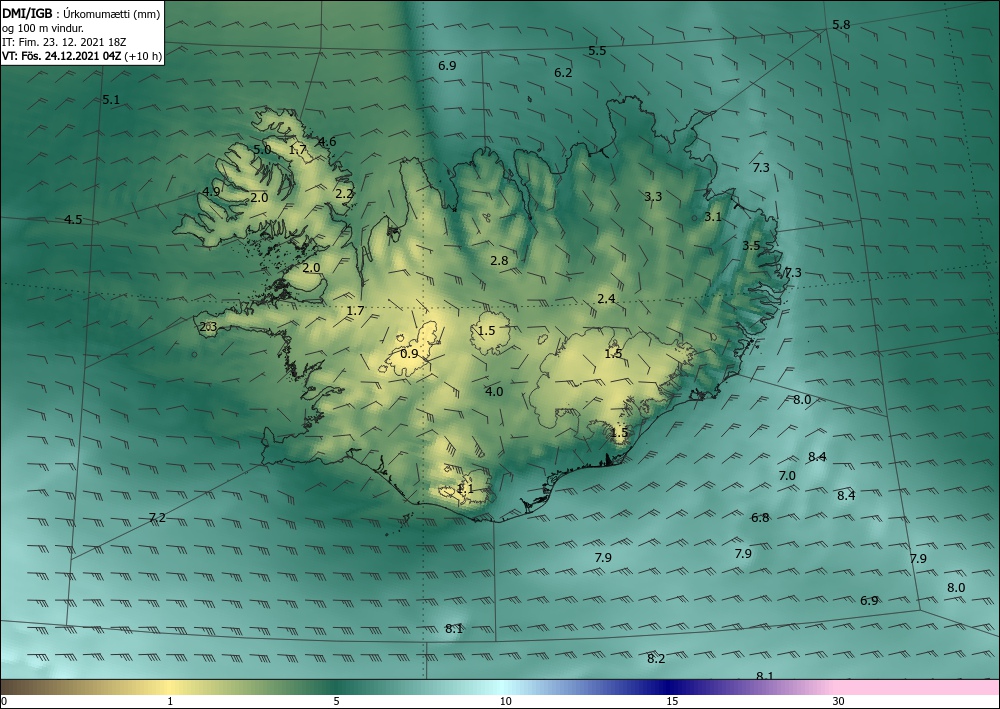Screen dimensions: 1000x709
Task: Click the 'DMI/IGB : Úrkomumætti (mm)' title text
Action: point(81,14)
